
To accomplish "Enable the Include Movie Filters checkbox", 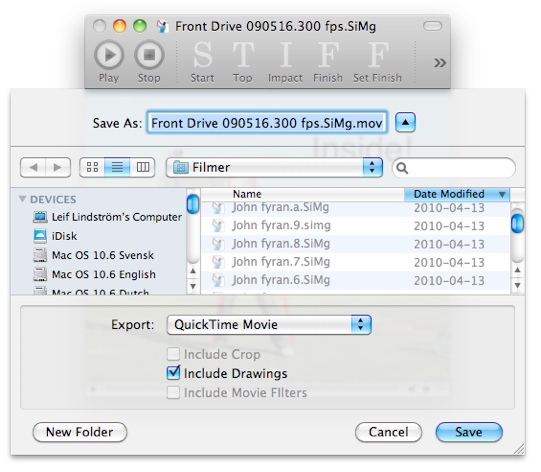I will point(173,392).
